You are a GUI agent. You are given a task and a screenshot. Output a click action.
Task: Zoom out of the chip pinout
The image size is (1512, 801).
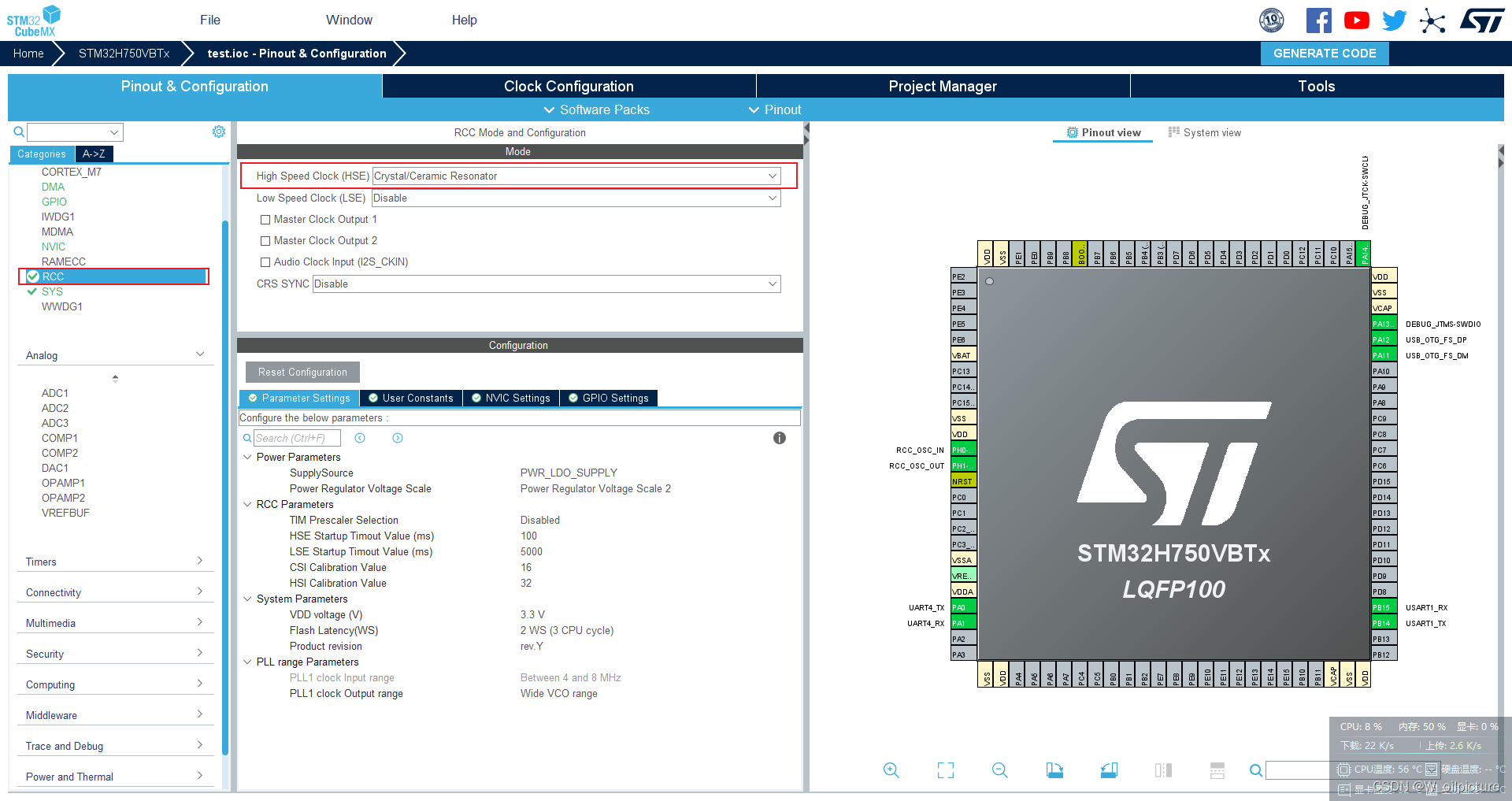[1000, 770]
